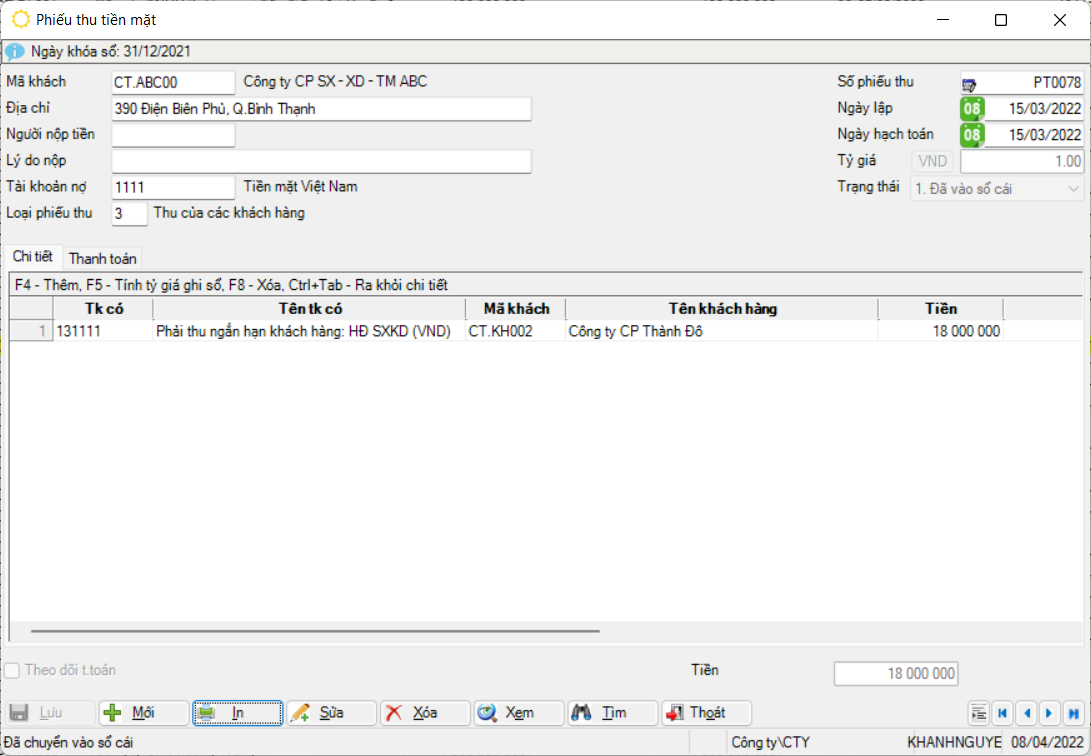Go to the previous record
1091x756 pixels.
[1026, 713]
